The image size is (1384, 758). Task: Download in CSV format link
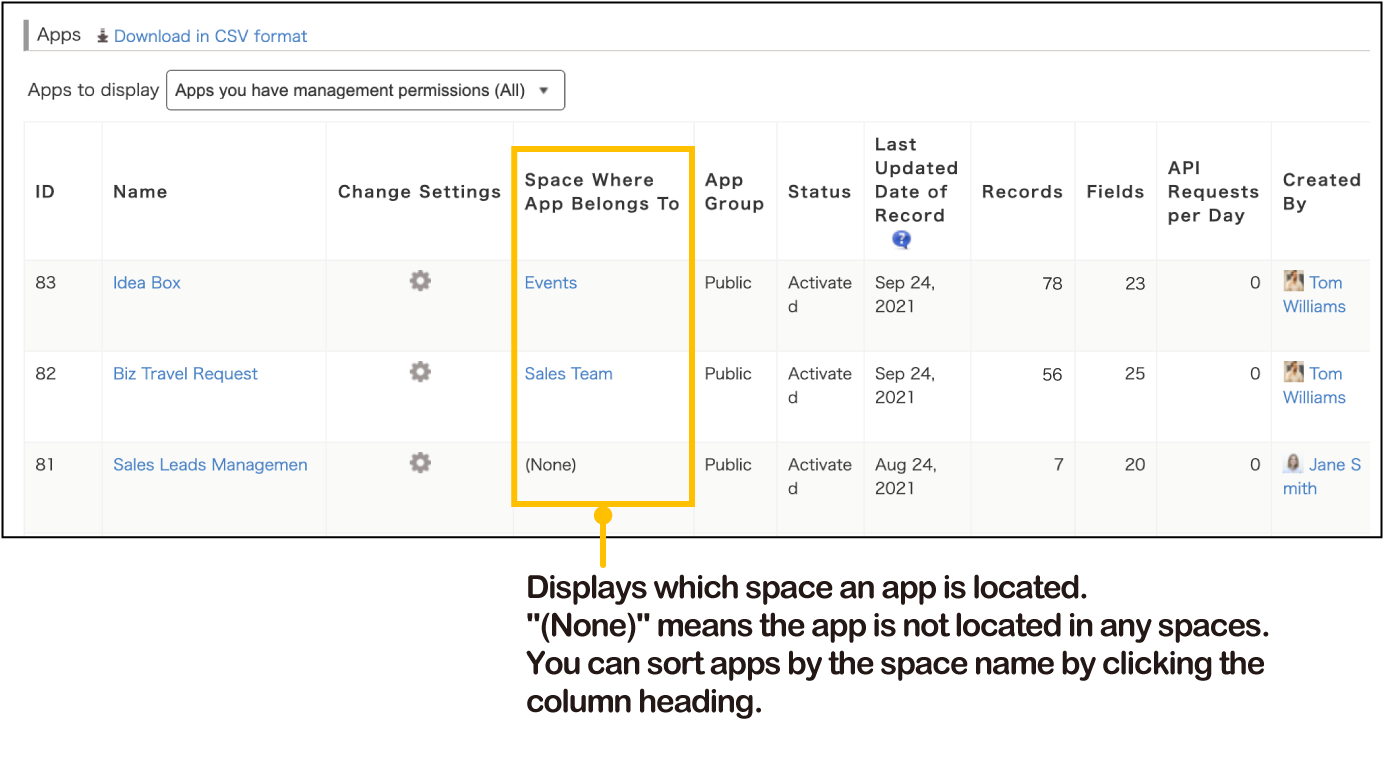[210, 36]
